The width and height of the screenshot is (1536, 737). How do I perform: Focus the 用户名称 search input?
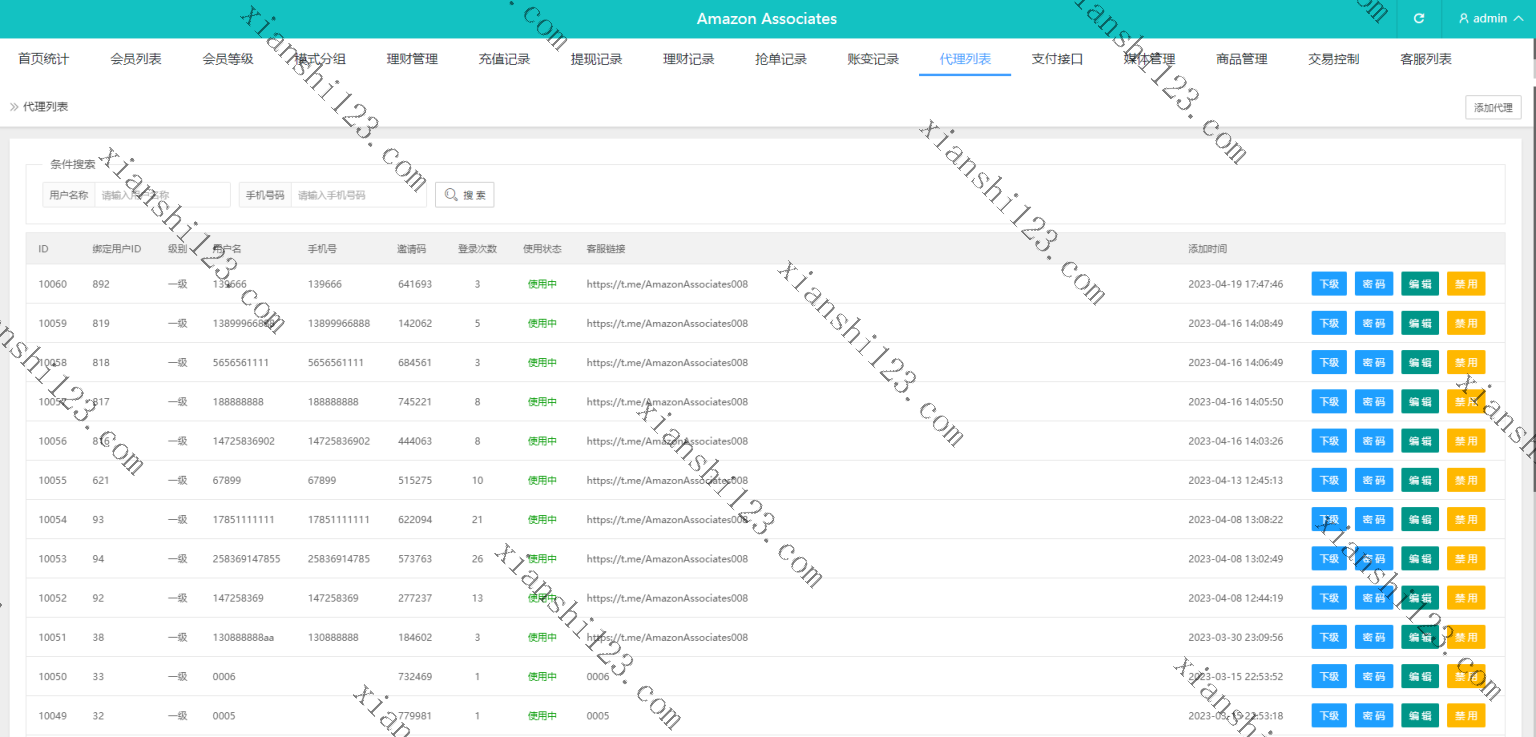162,195
